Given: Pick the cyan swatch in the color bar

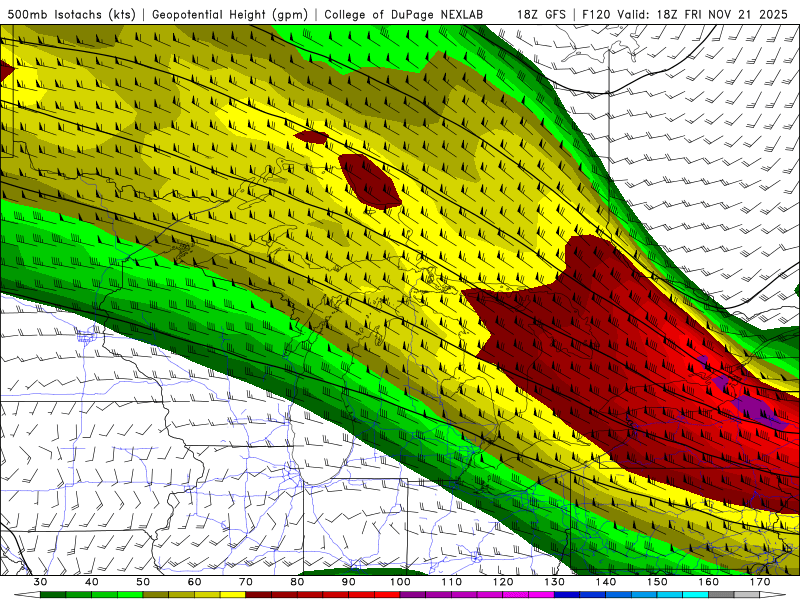Looking at the screenshot, I should (695, 594).
